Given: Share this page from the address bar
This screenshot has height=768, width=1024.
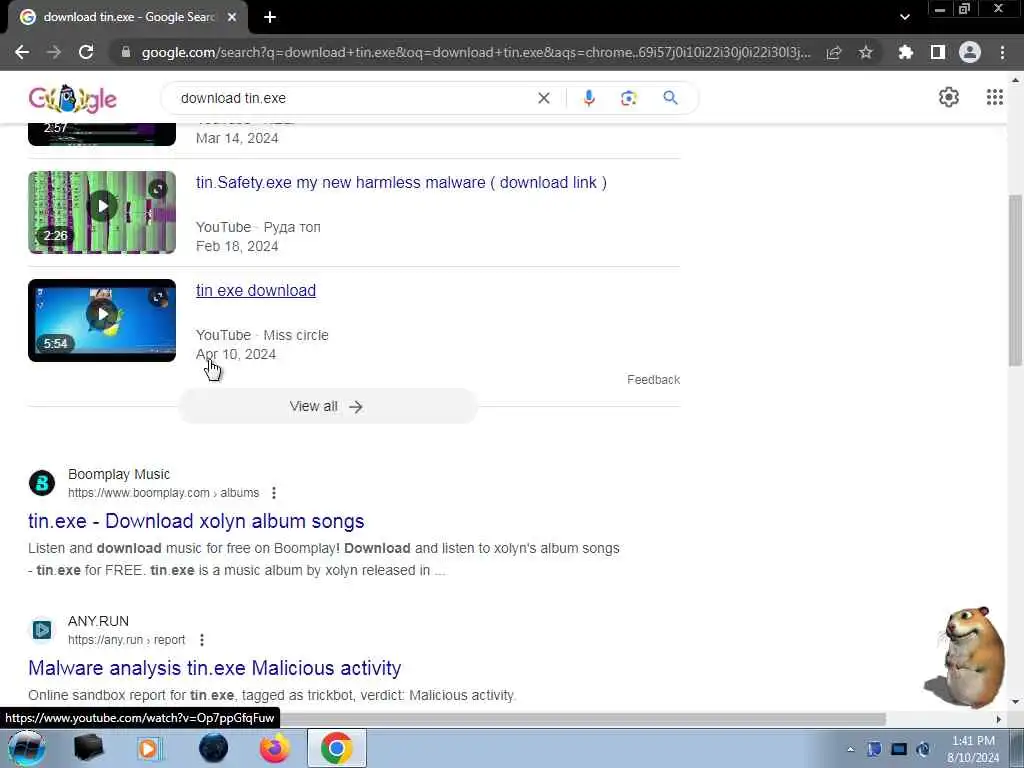Looking at the screenshot, I should point(834,52).
